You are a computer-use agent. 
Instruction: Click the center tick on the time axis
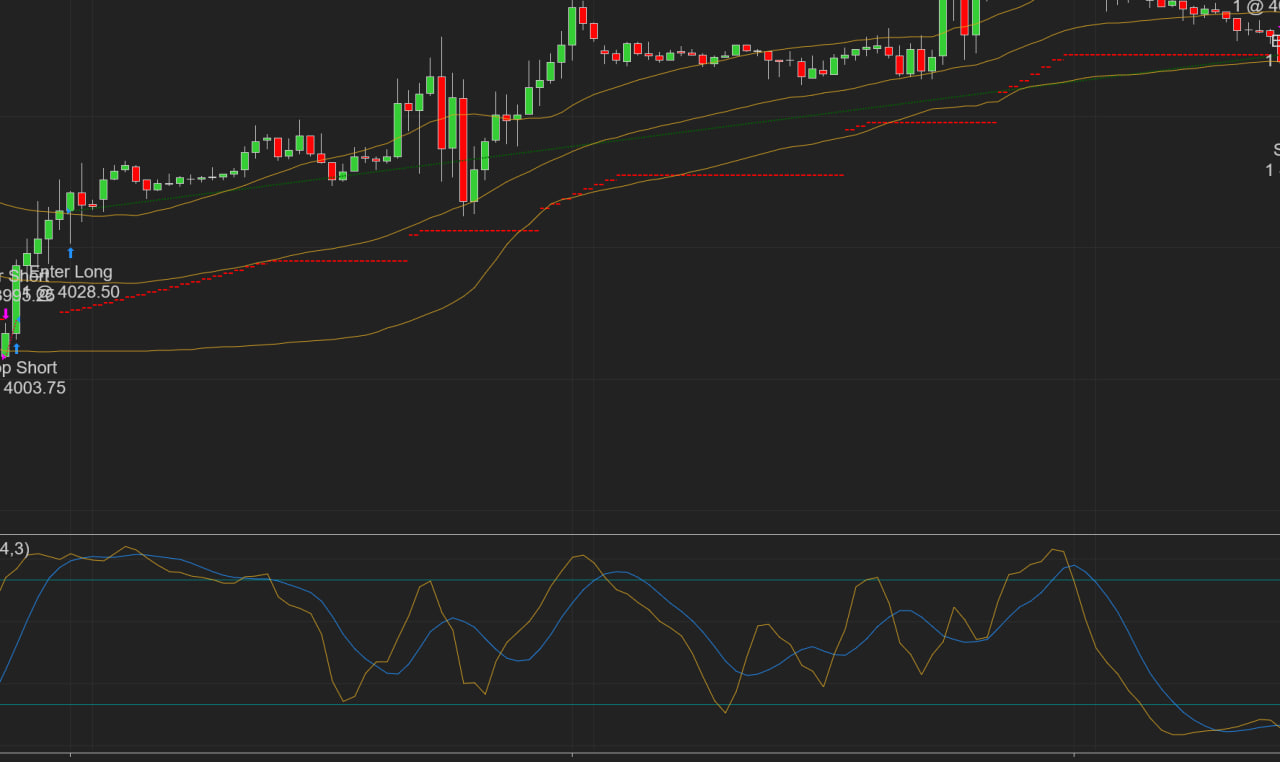[572, 754]
